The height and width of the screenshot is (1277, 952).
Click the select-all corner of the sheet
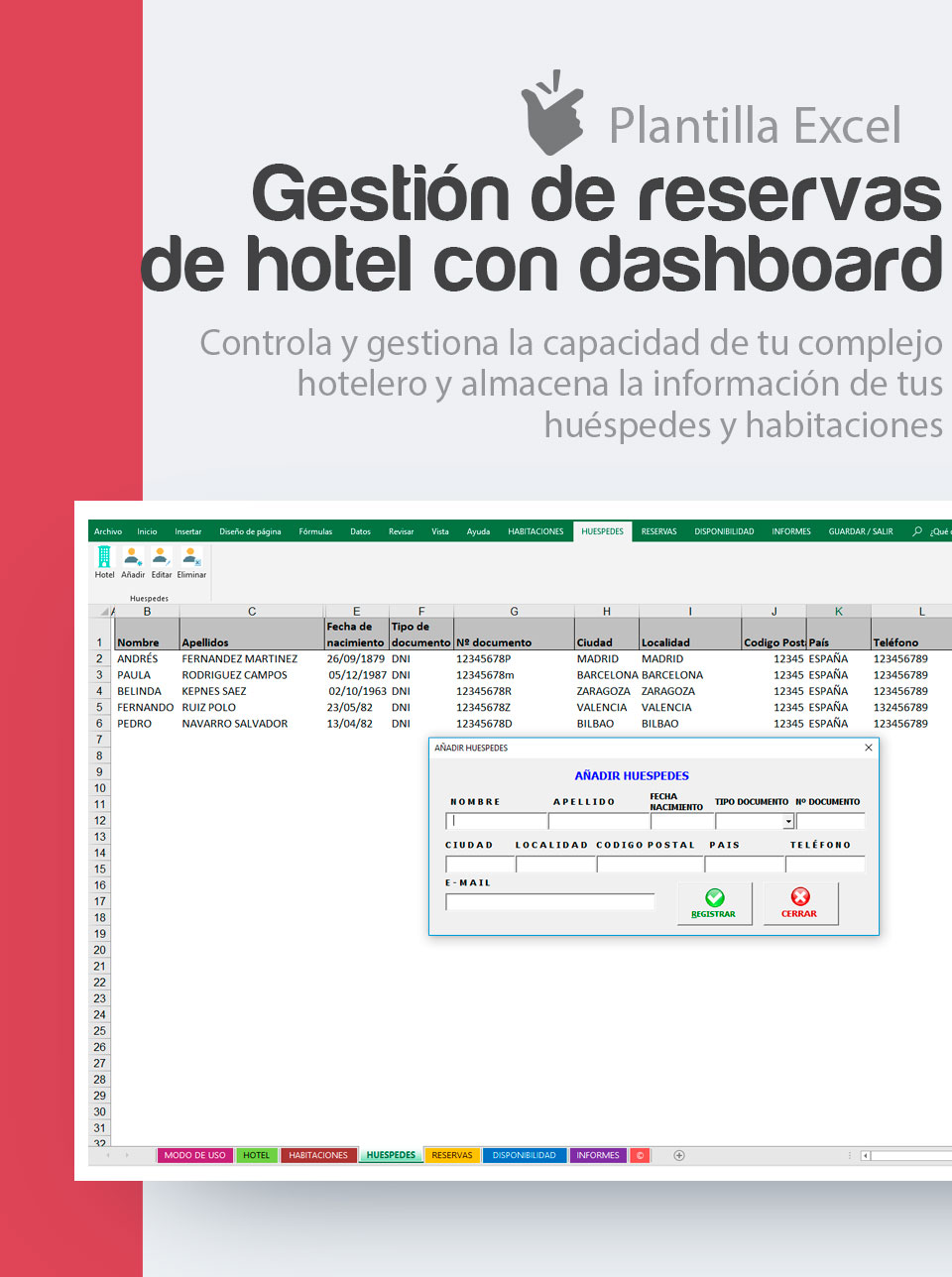click(104, 611)
